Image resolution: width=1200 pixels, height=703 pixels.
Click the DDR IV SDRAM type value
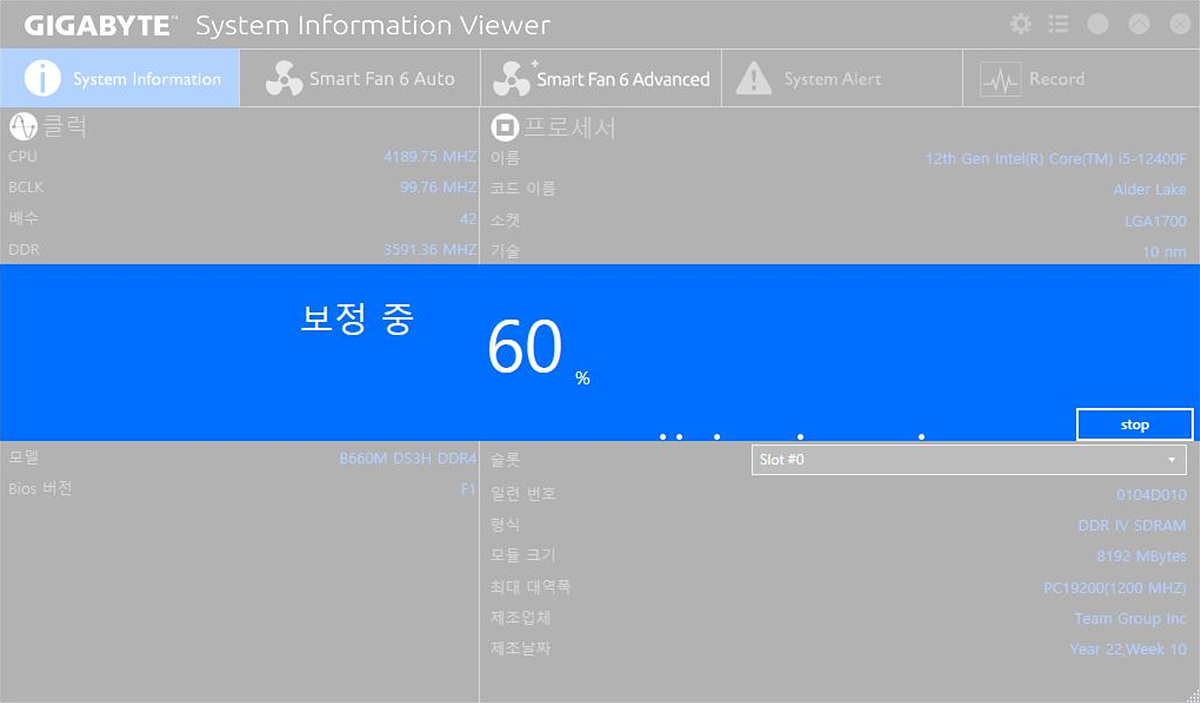pos(1132,525)
